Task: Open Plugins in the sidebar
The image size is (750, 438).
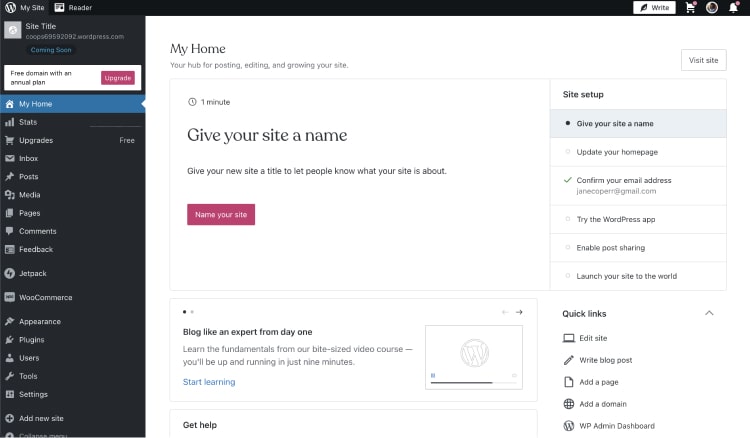Action: pyautogui.click(x=73, y=339)
